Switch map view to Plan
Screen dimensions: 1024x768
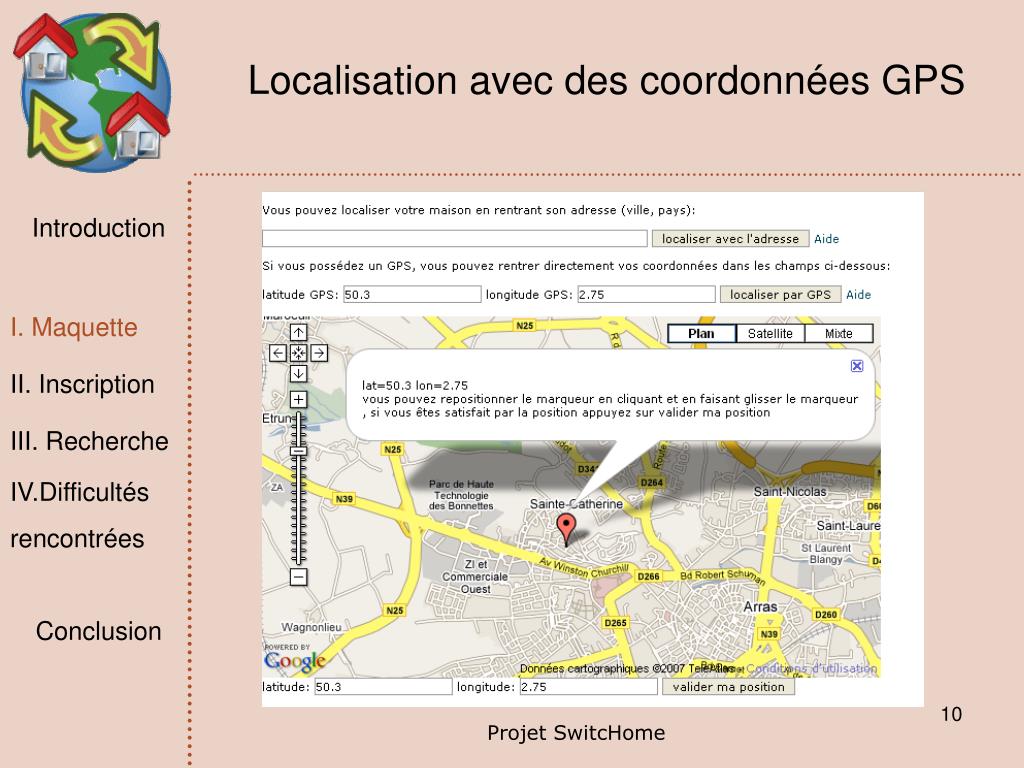tap(701, 334)
